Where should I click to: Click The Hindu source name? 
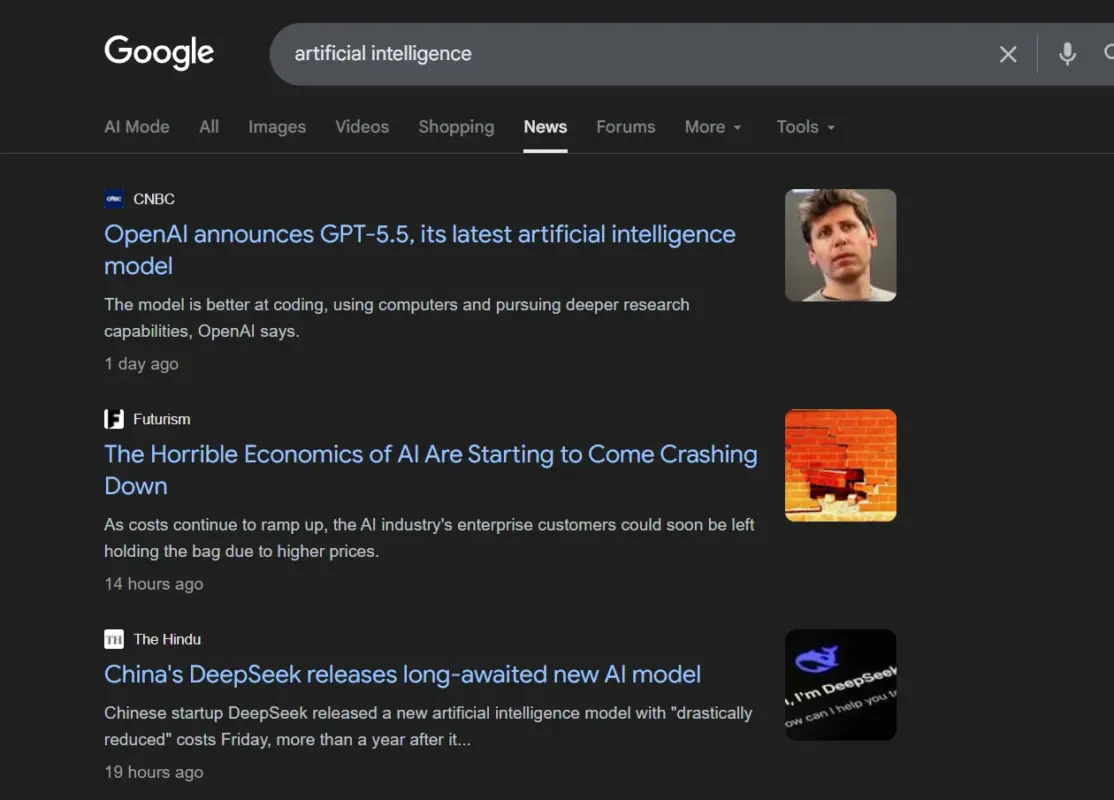point(167,639)
